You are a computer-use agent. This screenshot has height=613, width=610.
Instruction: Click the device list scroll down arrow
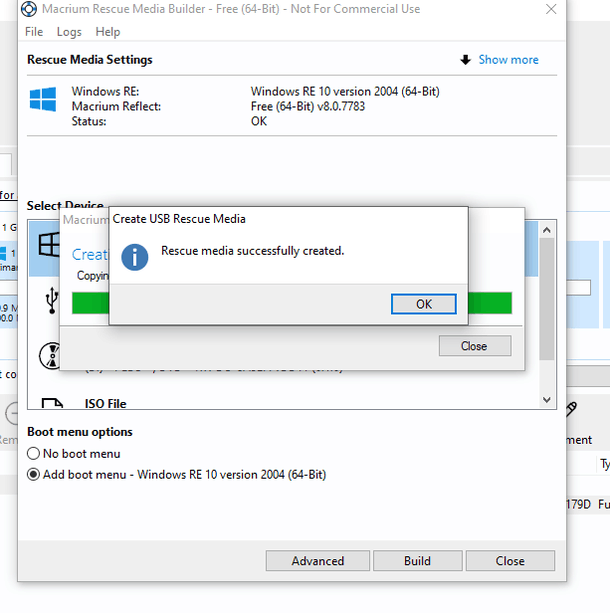click(x=547, y=400)
